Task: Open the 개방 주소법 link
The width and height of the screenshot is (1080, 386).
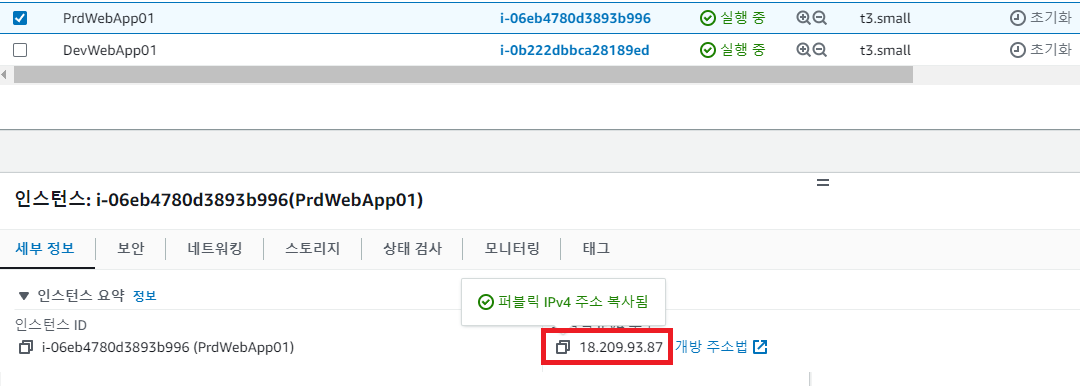Action: (x=712, y=347)
